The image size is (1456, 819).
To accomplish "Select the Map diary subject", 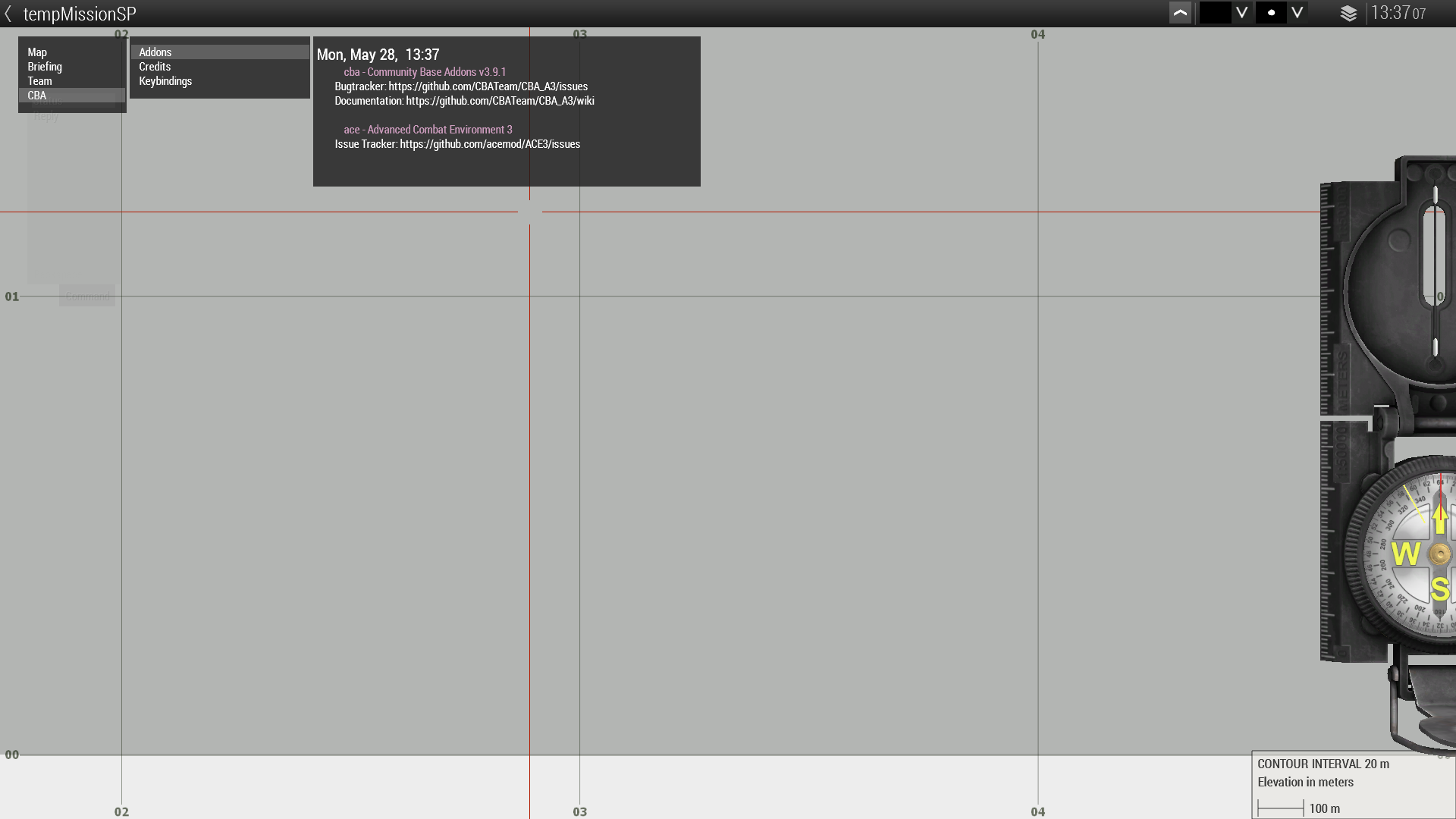I will click(x=37, y=52).
